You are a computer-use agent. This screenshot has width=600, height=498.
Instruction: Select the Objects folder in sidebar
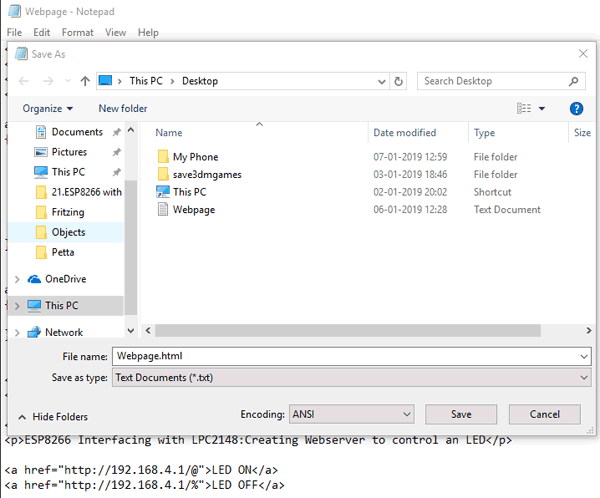(66, 232)
